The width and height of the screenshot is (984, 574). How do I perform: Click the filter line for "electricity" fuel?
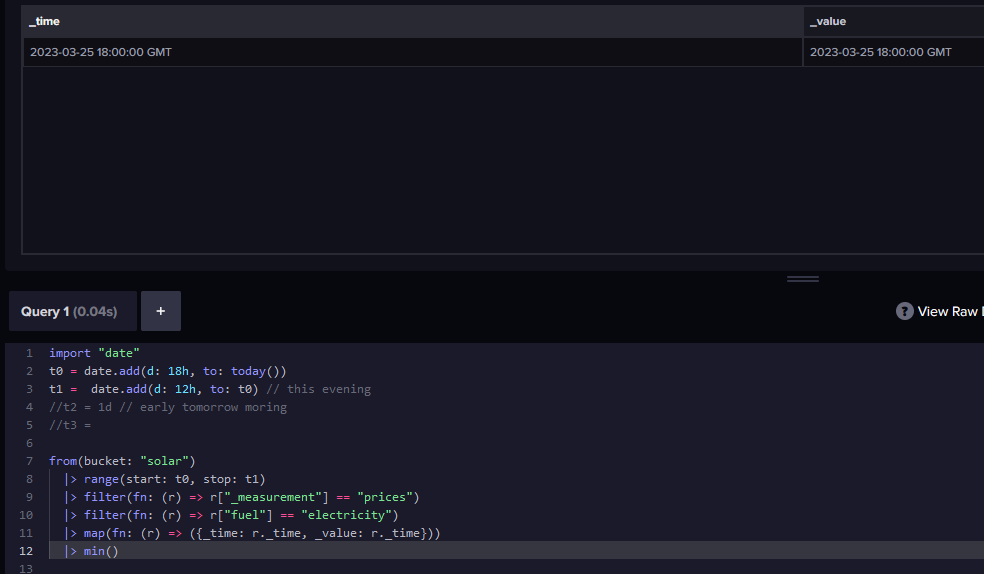(x=231, y=515)
